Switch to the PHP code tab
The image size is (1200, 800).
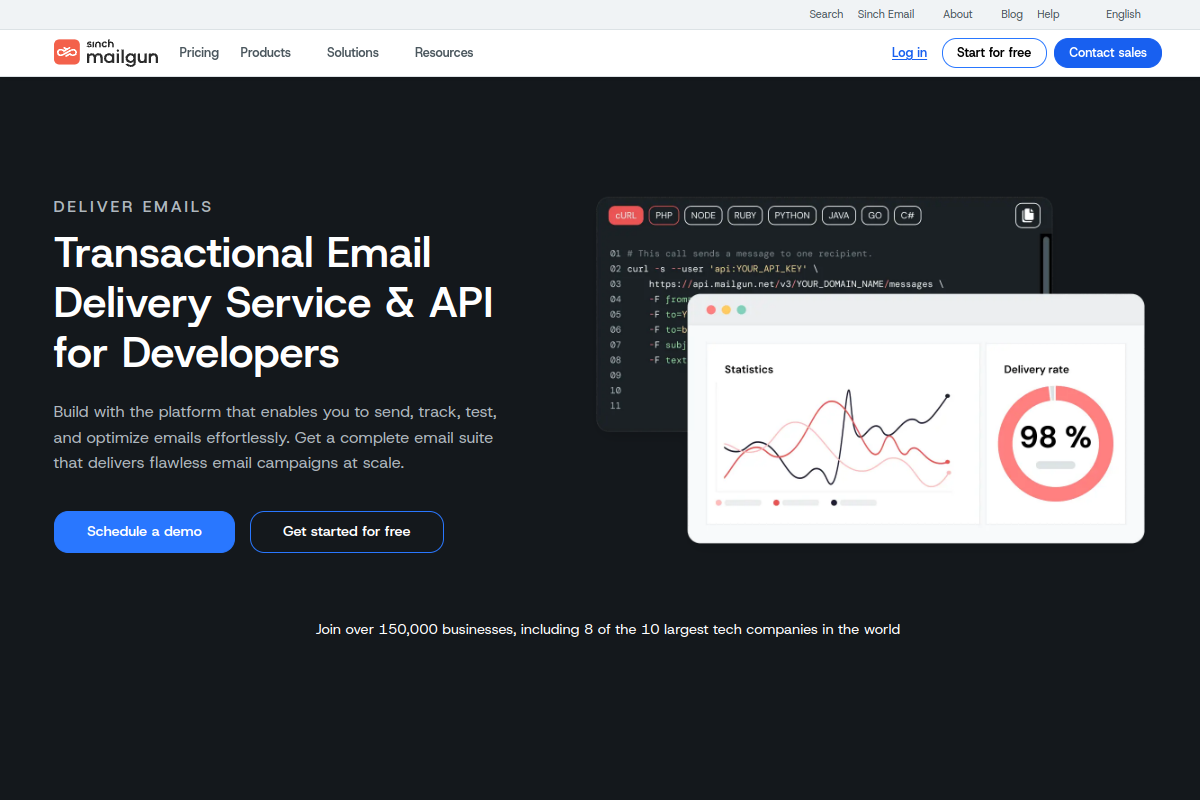point(663,215)
